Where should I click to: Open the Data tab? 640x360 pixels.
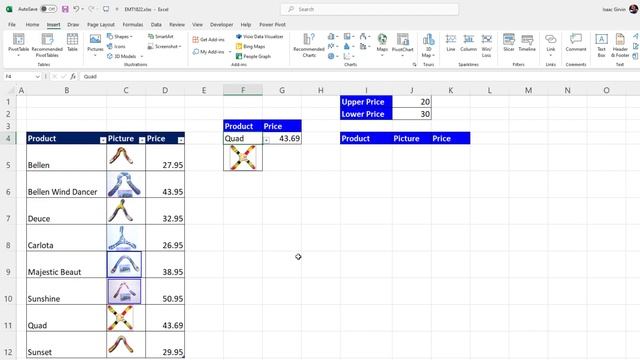point(156,24)
